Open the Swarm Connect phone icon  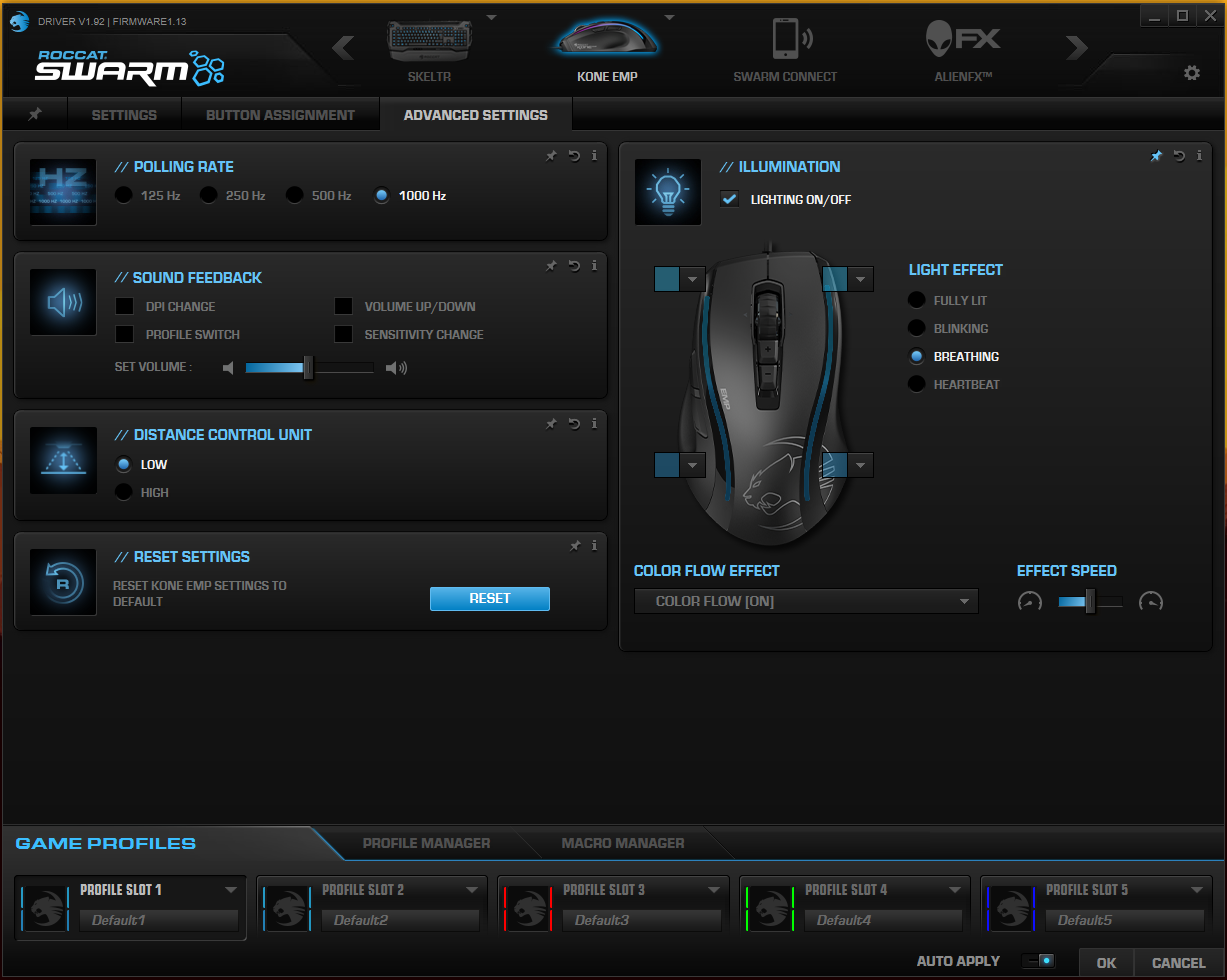[x=791, y=39]
